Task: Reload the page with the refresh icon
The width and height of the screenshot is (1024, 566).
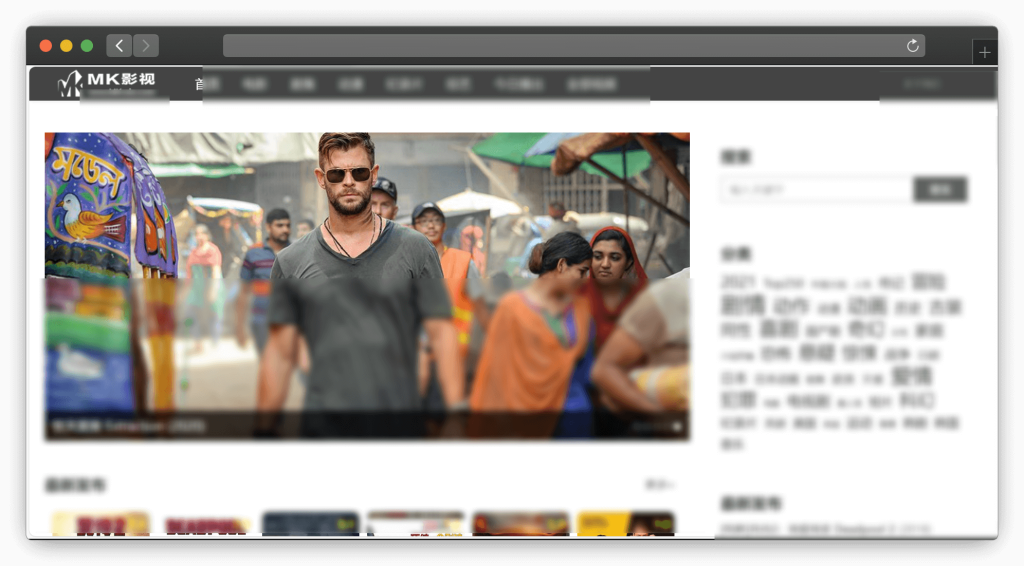Action: coord(912,46)
